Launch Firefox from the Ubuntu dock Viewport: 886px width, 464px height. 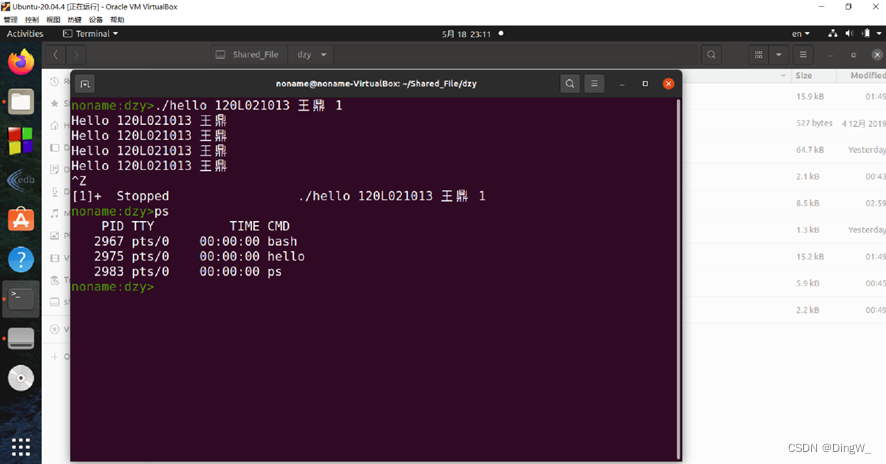[21, 62]
